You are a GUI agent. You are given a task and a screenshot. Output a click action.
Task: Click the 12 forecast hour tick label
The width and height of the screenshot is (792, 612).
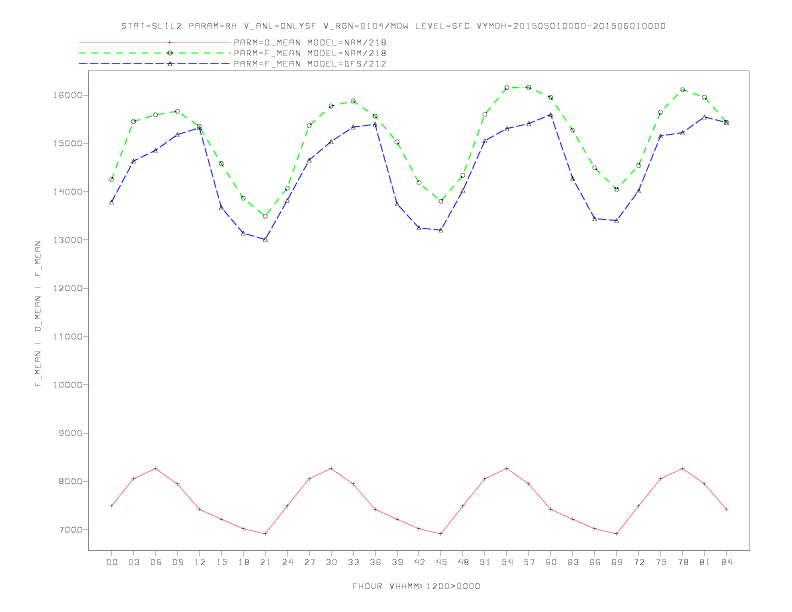(x=200, y=562)
